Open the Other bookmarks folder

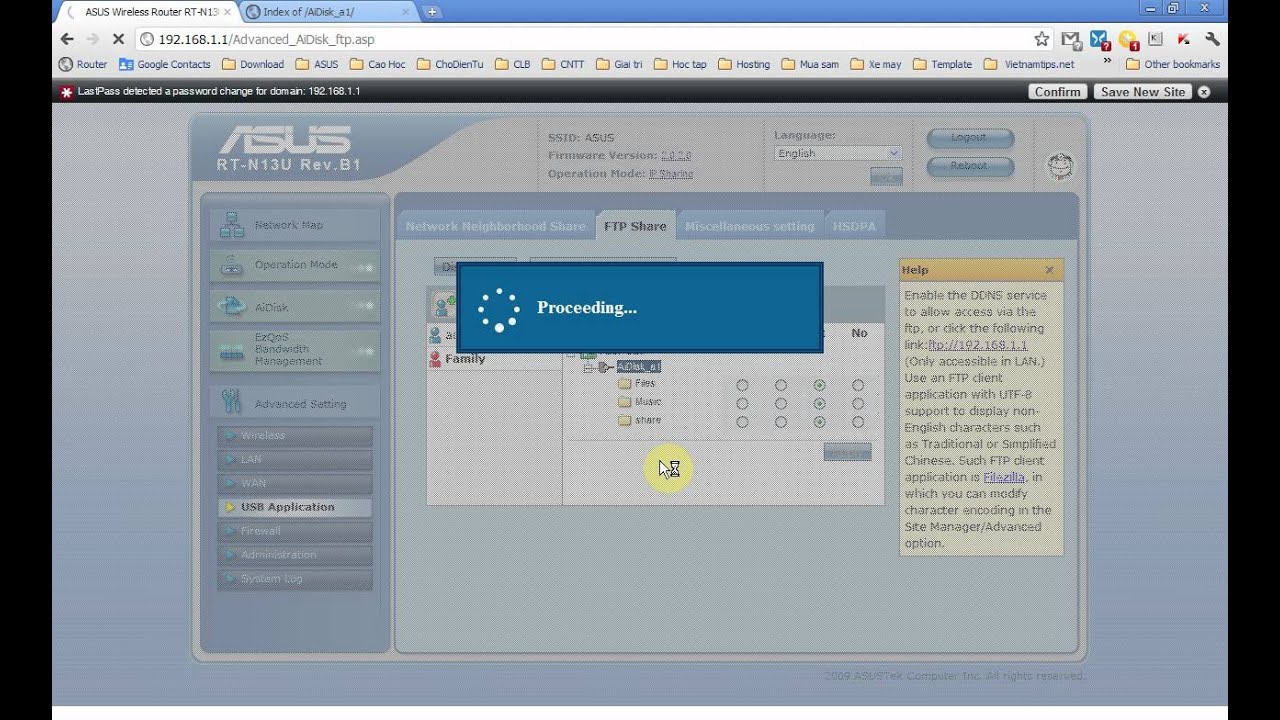point(1172,64)
